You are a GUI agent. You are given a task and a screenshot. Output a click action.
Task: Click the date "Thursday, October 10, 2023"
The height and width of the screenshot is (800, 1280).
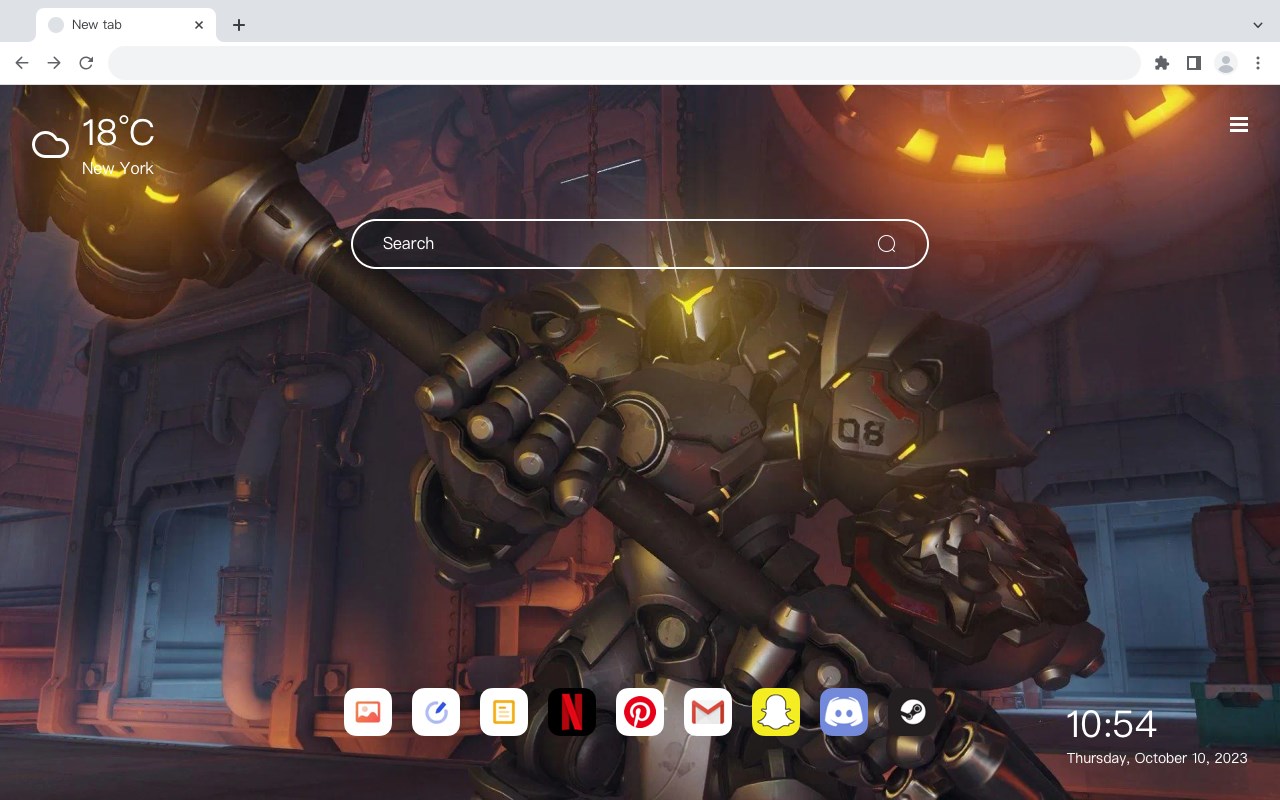tap(1157, 758)
